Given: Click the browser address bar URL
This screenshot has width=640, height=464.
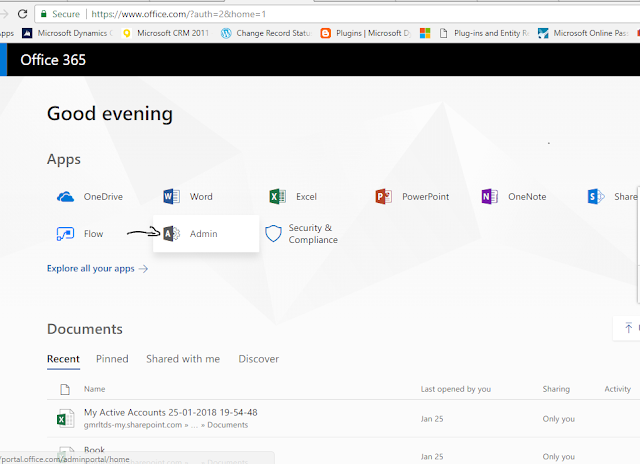Looking at the screenshot, I should [179, 14].
